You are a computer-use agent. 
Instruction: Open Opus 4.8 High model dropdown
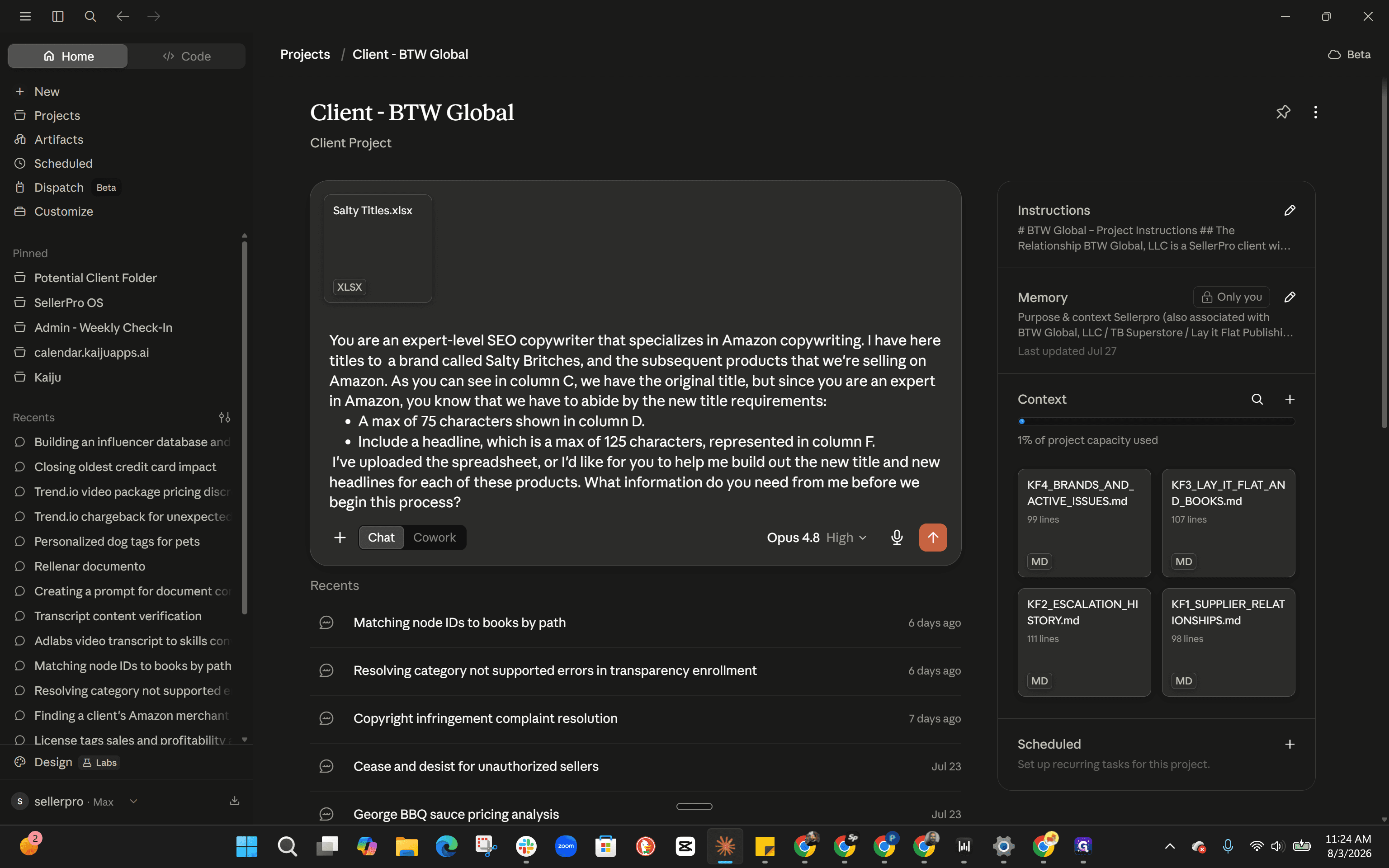pos(816,538)
